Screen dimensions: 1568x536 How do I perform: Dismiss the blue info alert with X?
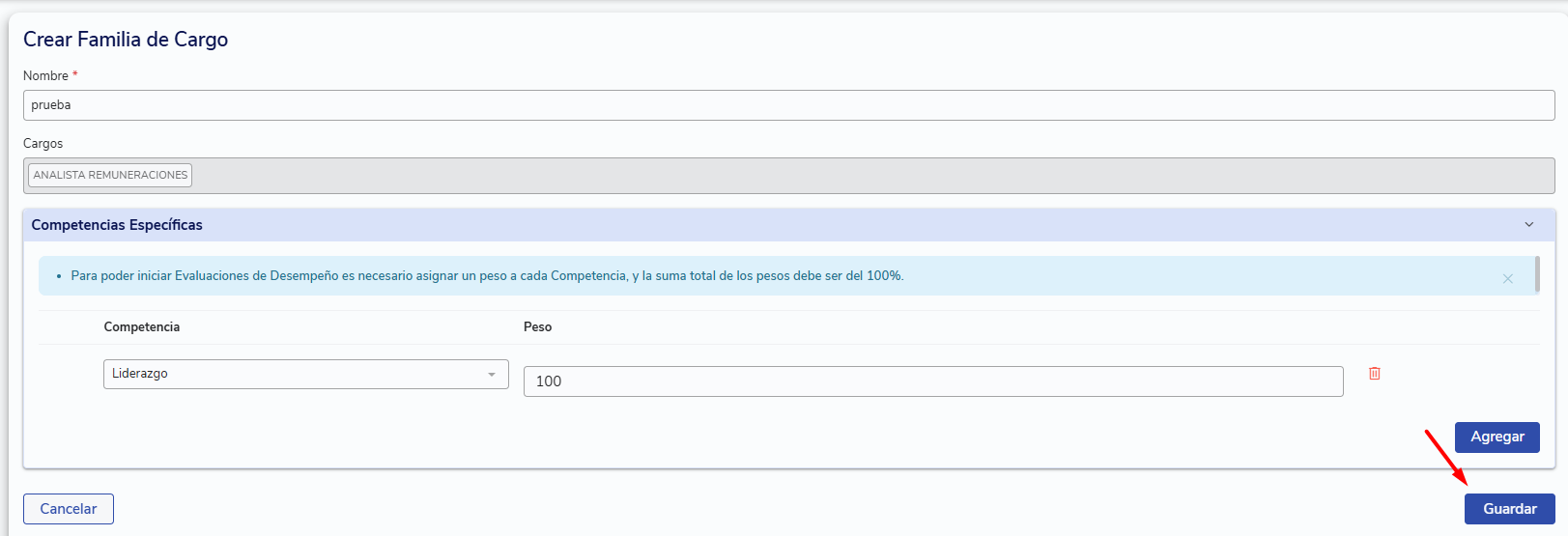point(1507,278)
